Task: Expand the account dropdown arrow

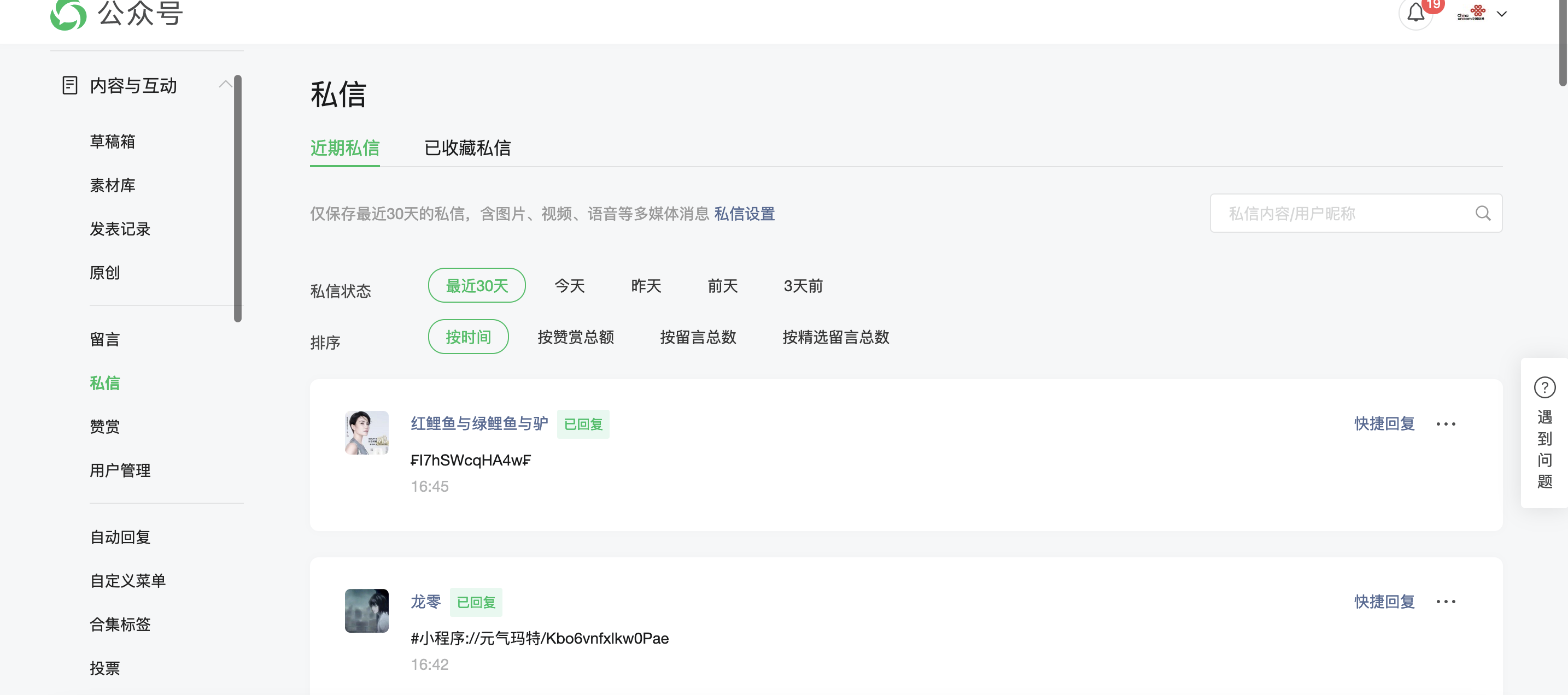Action: tap(1502, 14)
